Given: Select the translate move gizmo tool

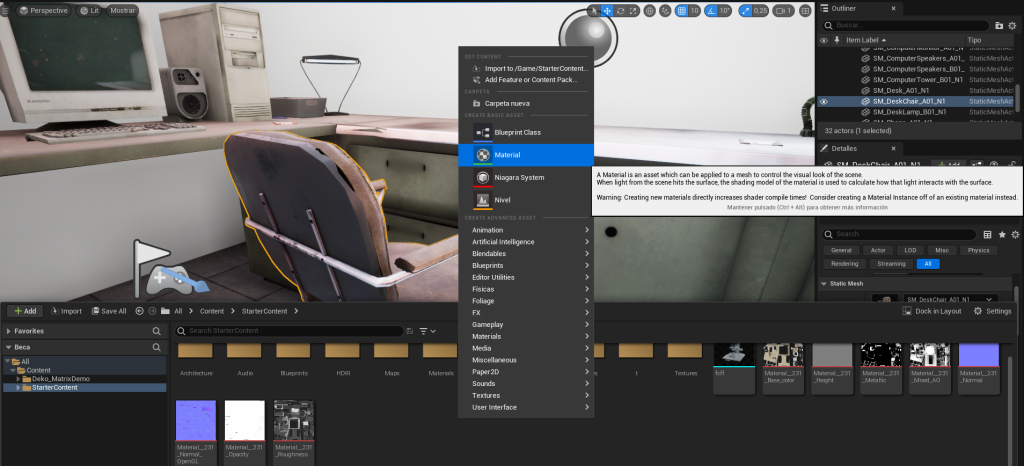Looking at the screenshot, I should (x=607, y=10).
